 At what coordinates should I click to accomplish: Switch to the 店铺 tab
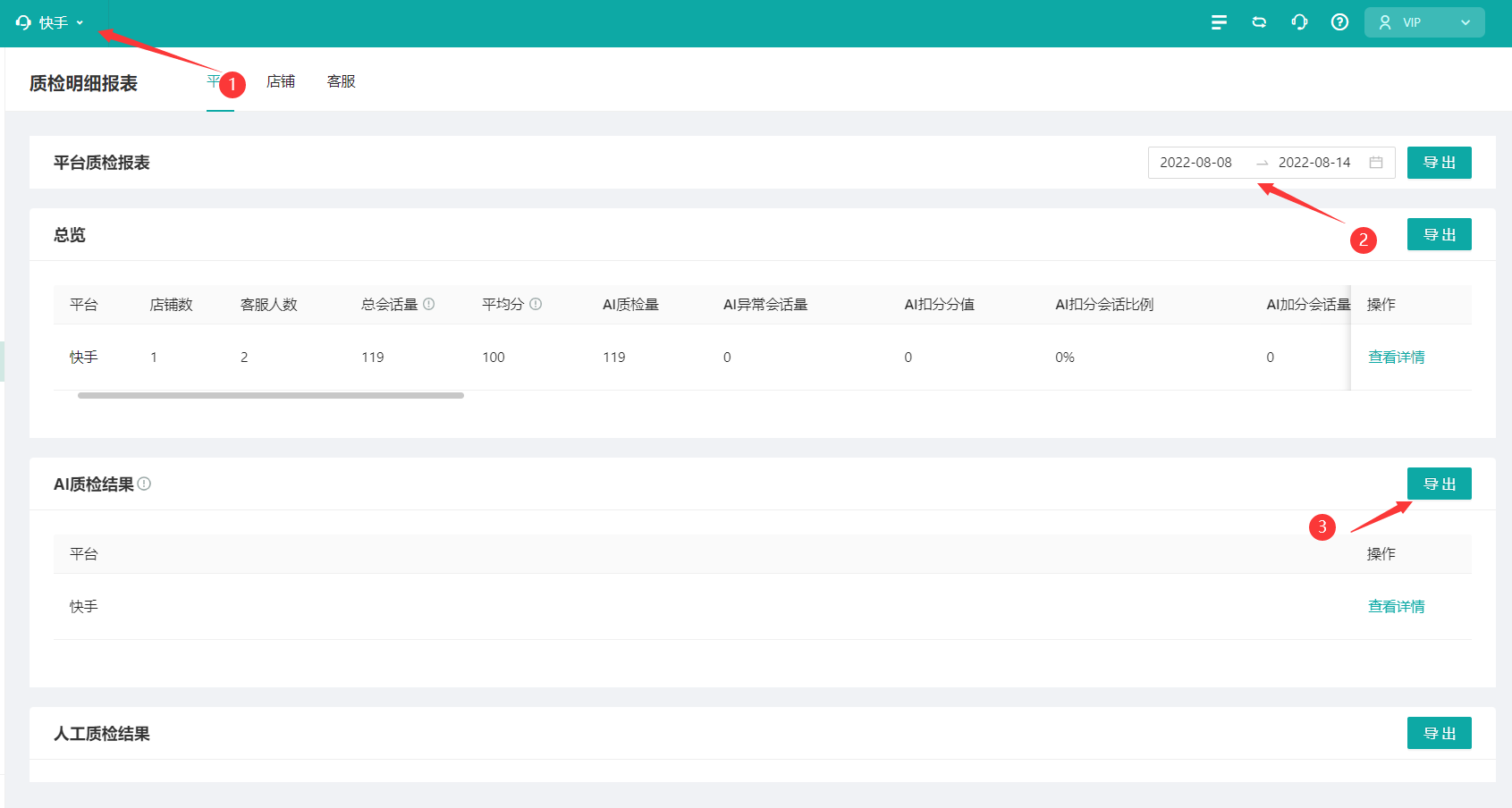click(281, 81)
